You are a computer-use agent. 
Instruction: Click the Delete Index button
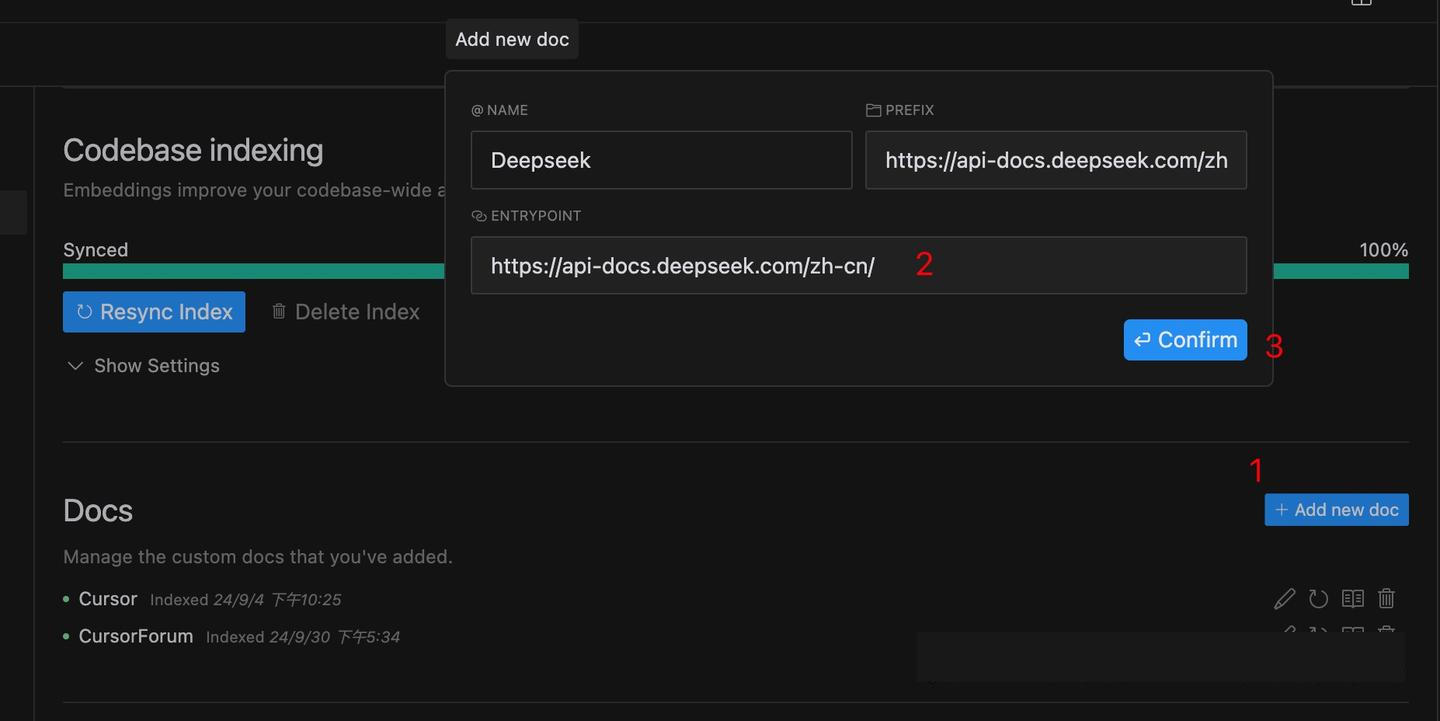[345, 312]
